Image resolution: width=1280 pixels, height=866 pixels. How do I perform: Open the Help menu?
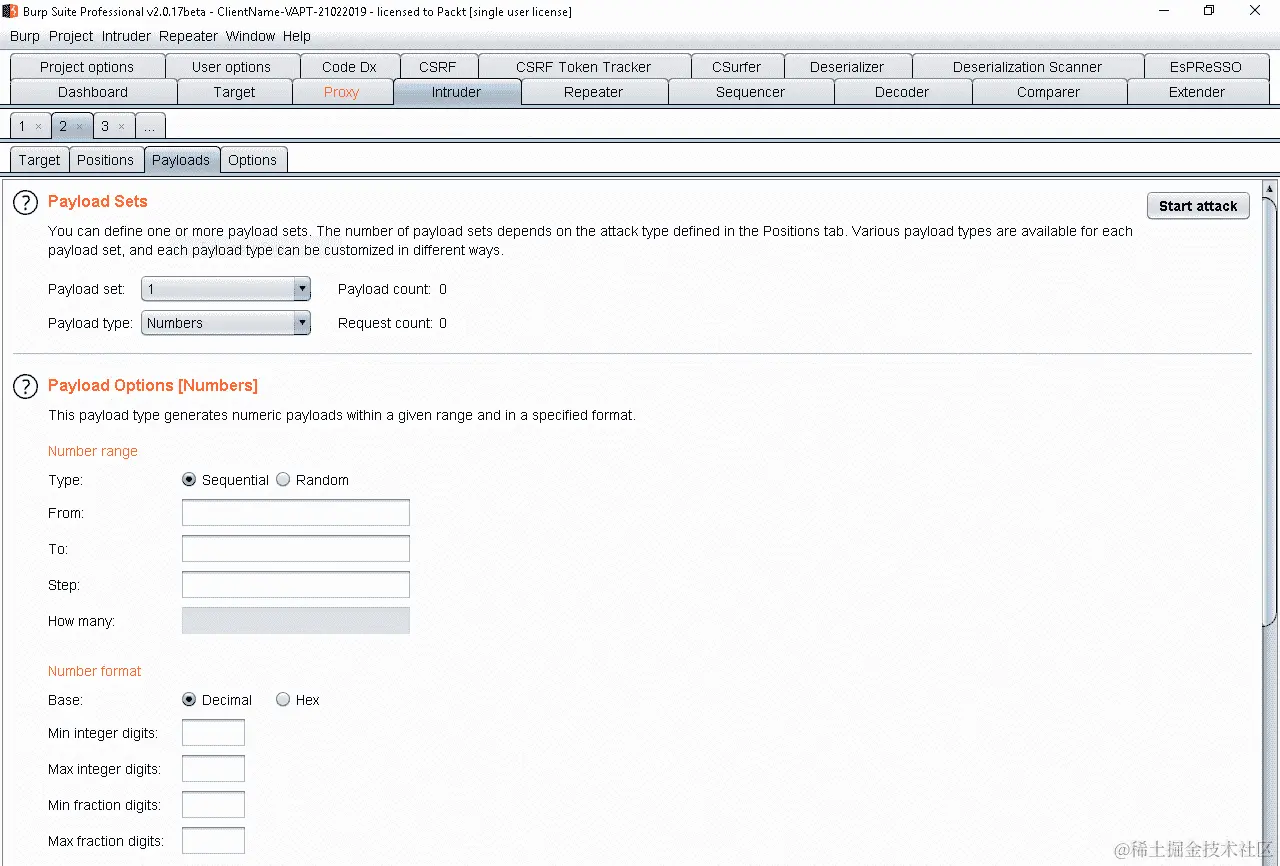(x=297, y=36)
